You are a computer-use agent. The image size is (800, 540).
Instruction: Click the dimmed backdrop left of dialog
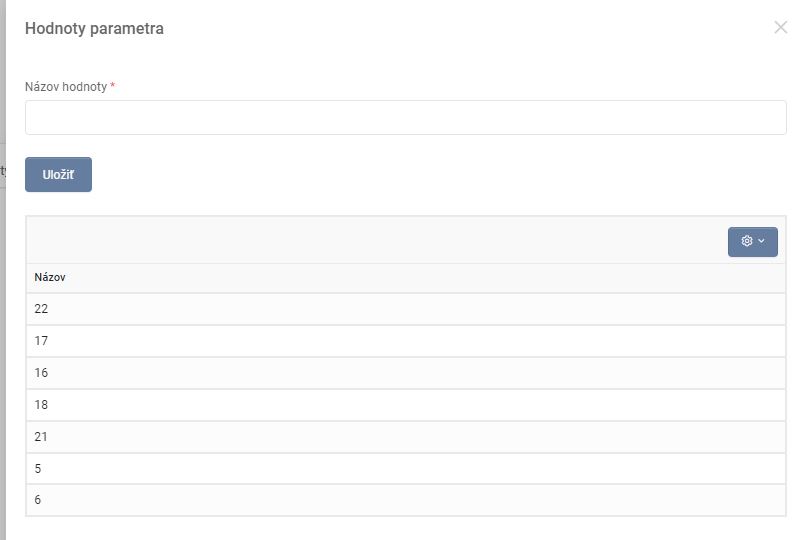pos(2,300)
